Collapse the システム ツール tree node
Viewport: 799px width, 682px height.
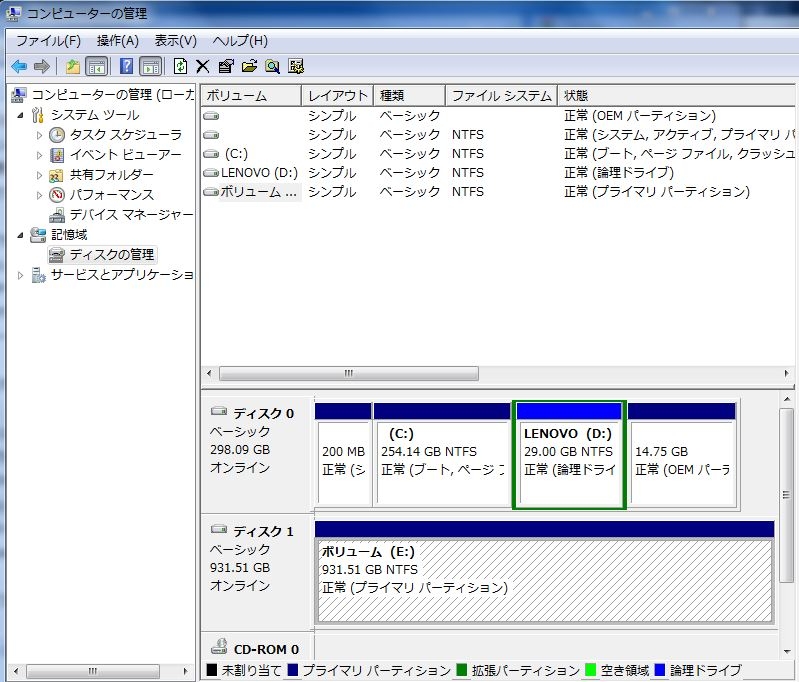[x=20, y=115]
